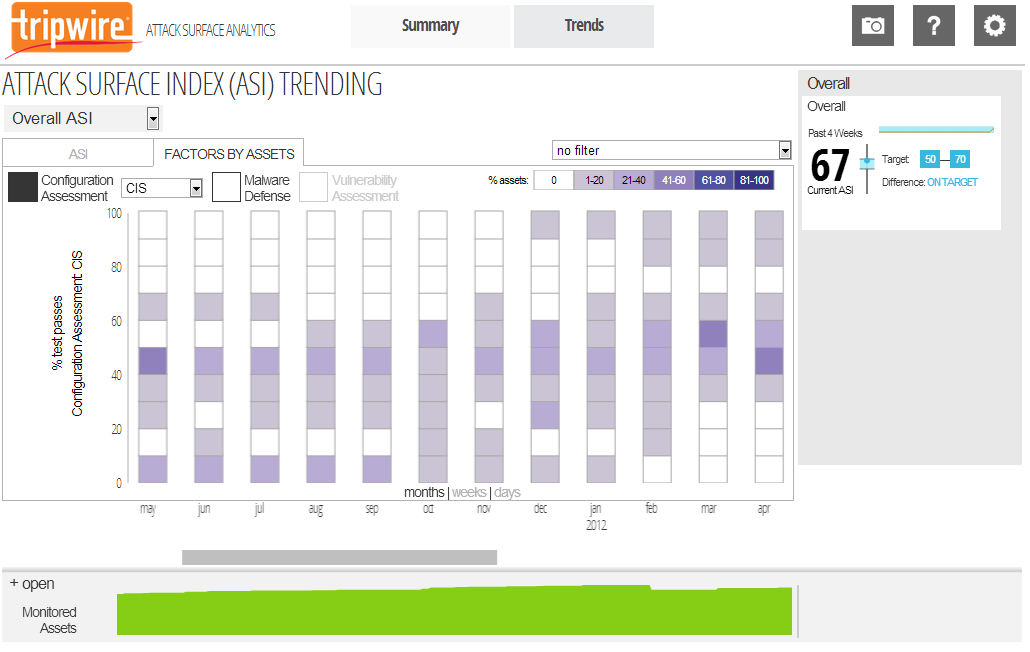
Task: Click the current ASI score 67
Action: [830, 165]
